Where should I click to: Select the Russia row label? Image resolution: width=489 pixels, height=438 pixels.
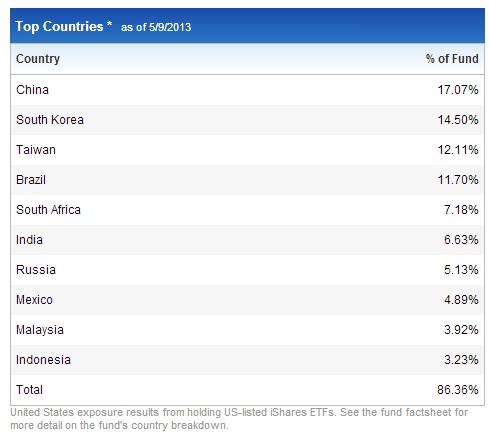pos(36,270)
